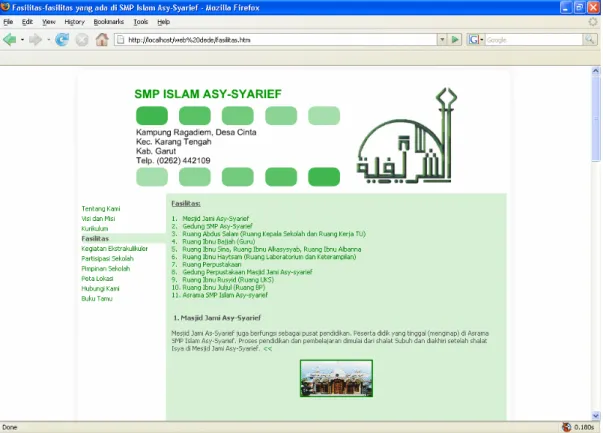Jump to Gedung SMP Asy-Syarief list item

pyautogui.click(x=217, y=226)
